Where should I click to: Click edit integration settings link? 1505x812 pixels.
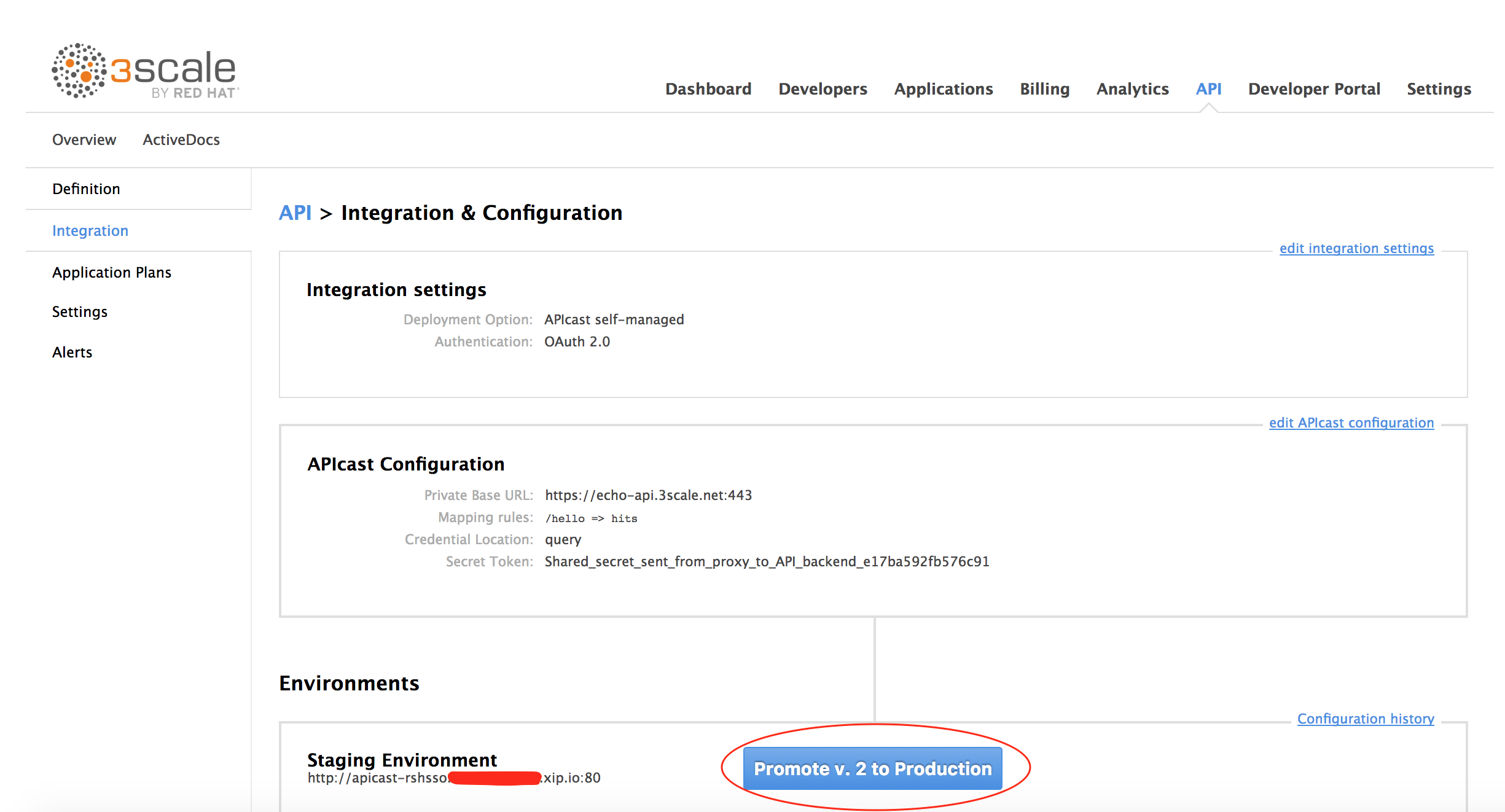click(1356, 249)
